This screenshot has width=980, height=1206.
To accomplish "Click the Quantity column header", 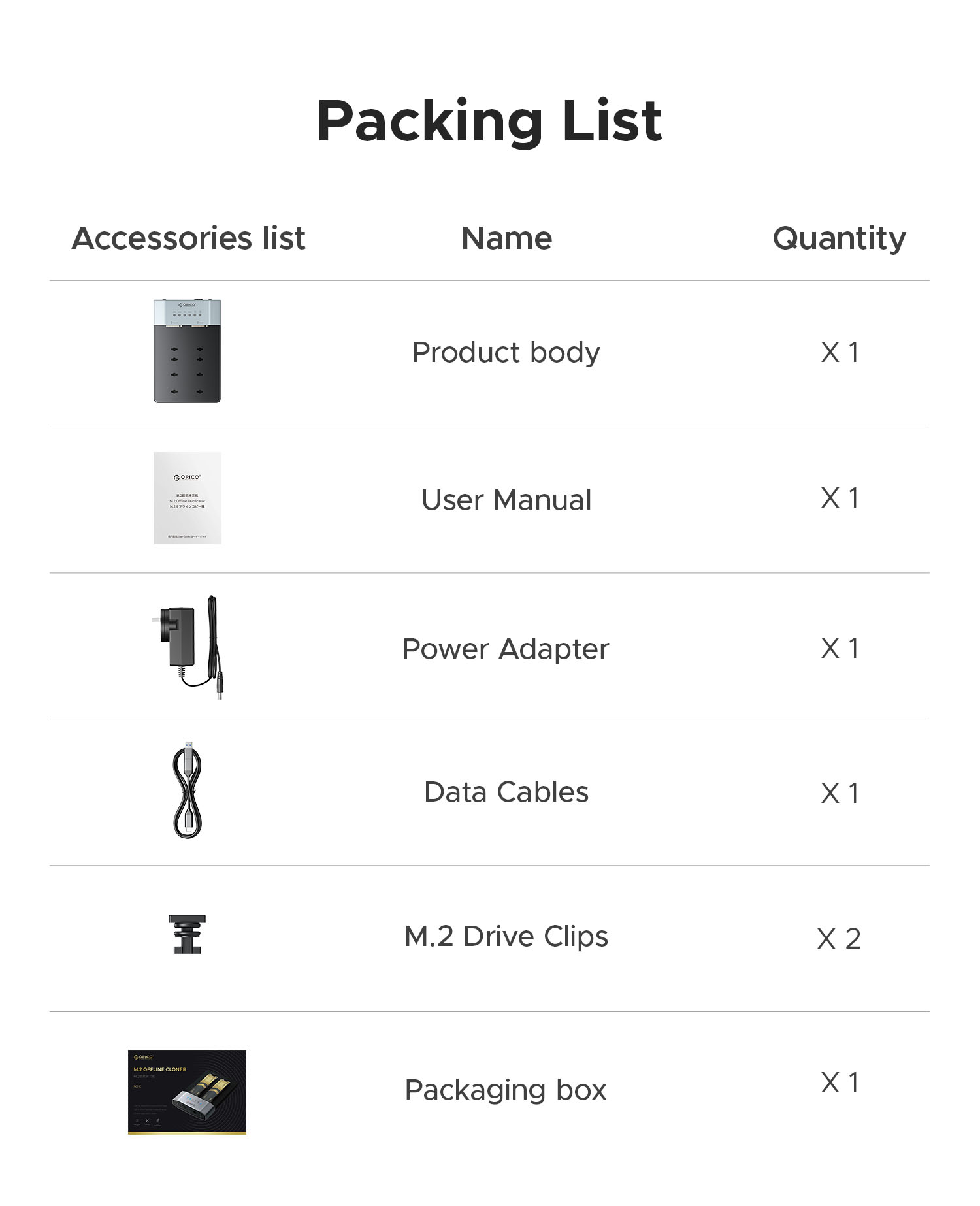I will [839, 238].
